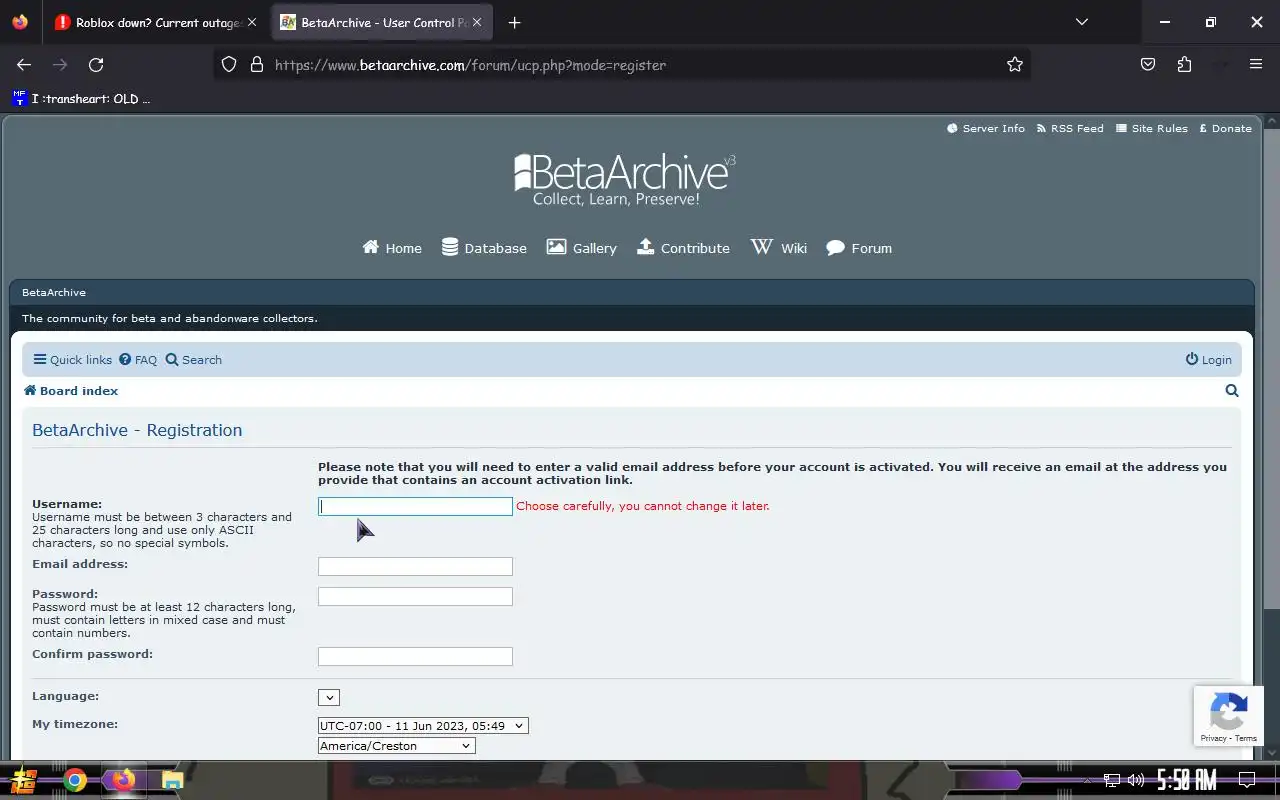Click the BetaArchive breadcrumb header text
The width and height of the screenshot is (1280, 800).
coord(54,293)
